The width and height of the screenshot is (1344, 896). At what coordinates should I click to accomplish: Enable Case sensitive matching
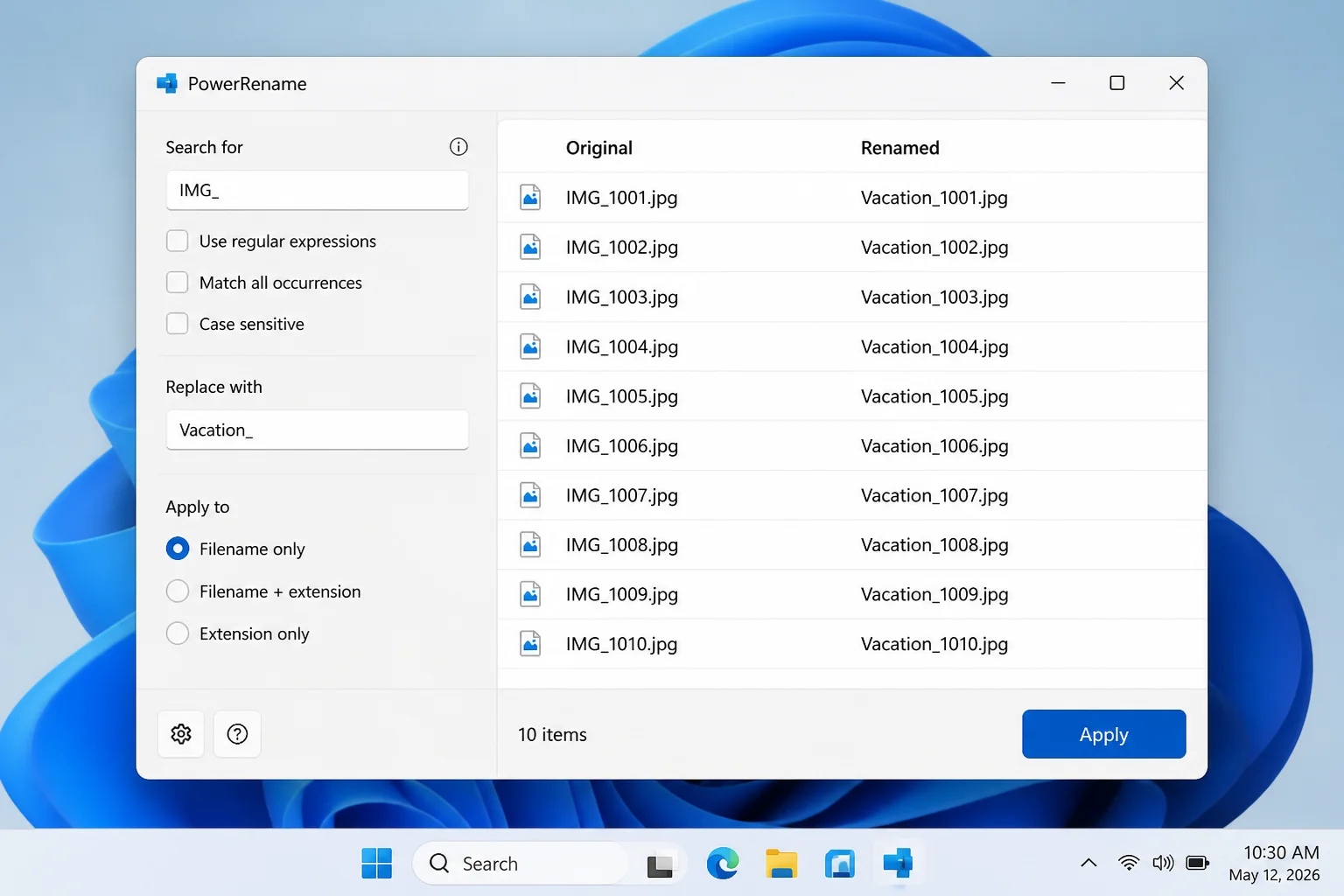pos(177,324)
